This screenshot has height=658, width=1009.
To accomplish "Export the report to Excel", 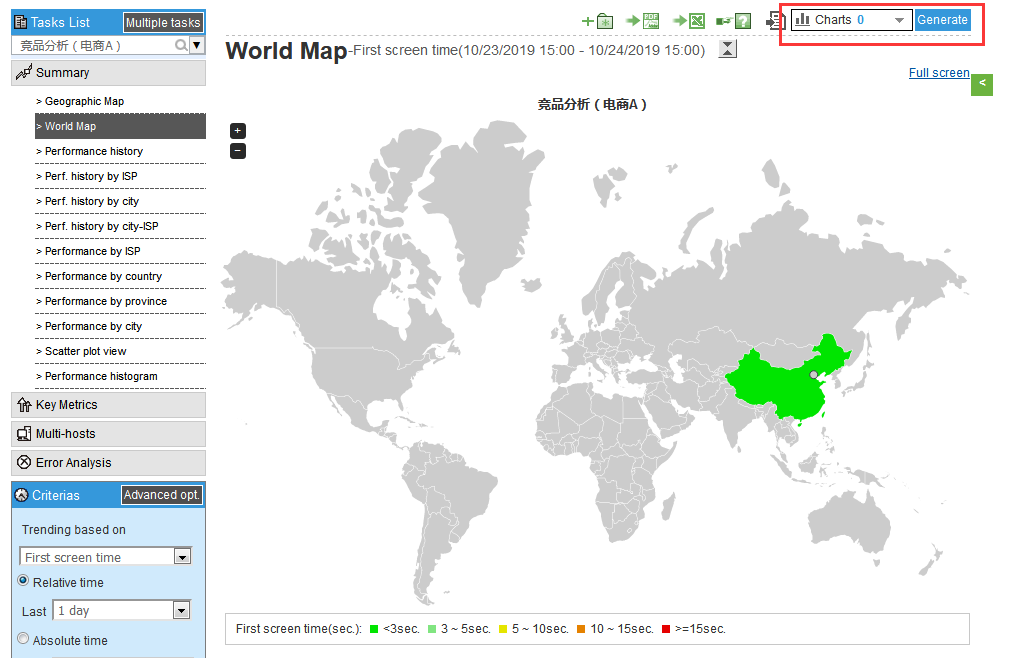I will [689, 21].
